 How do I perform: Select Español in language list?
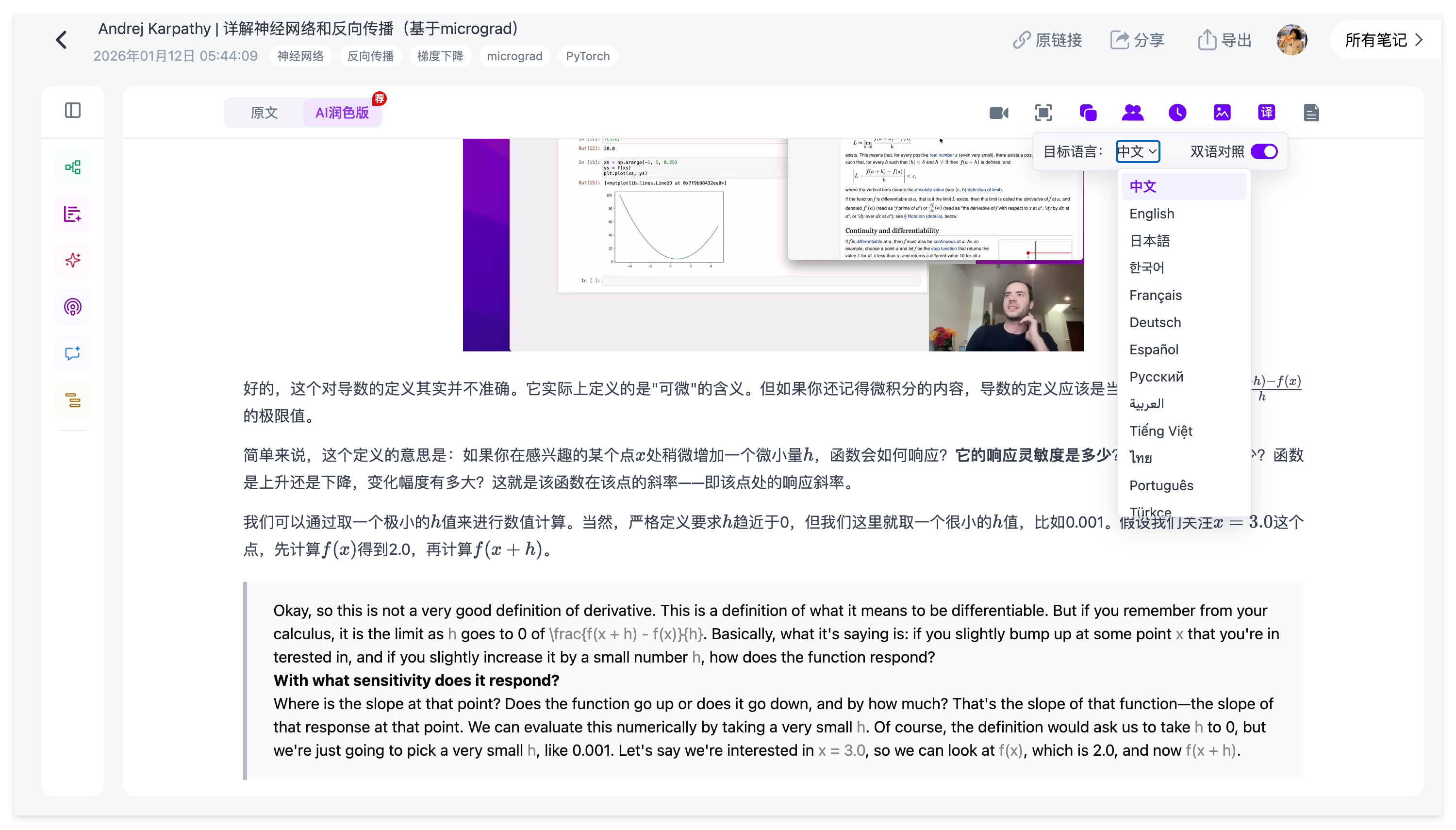pos(1184,349)
